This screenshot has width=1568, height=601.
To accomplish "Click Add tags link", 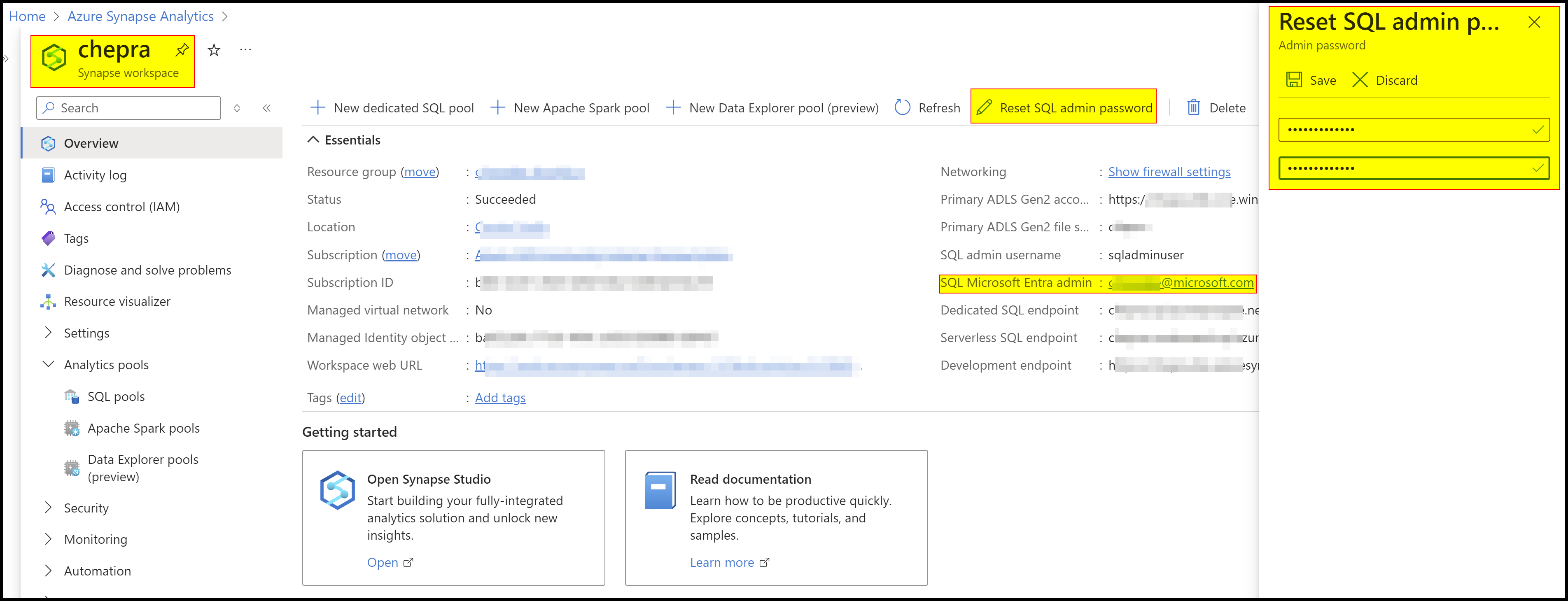I will pyautogui.click(x=500, y=398).
